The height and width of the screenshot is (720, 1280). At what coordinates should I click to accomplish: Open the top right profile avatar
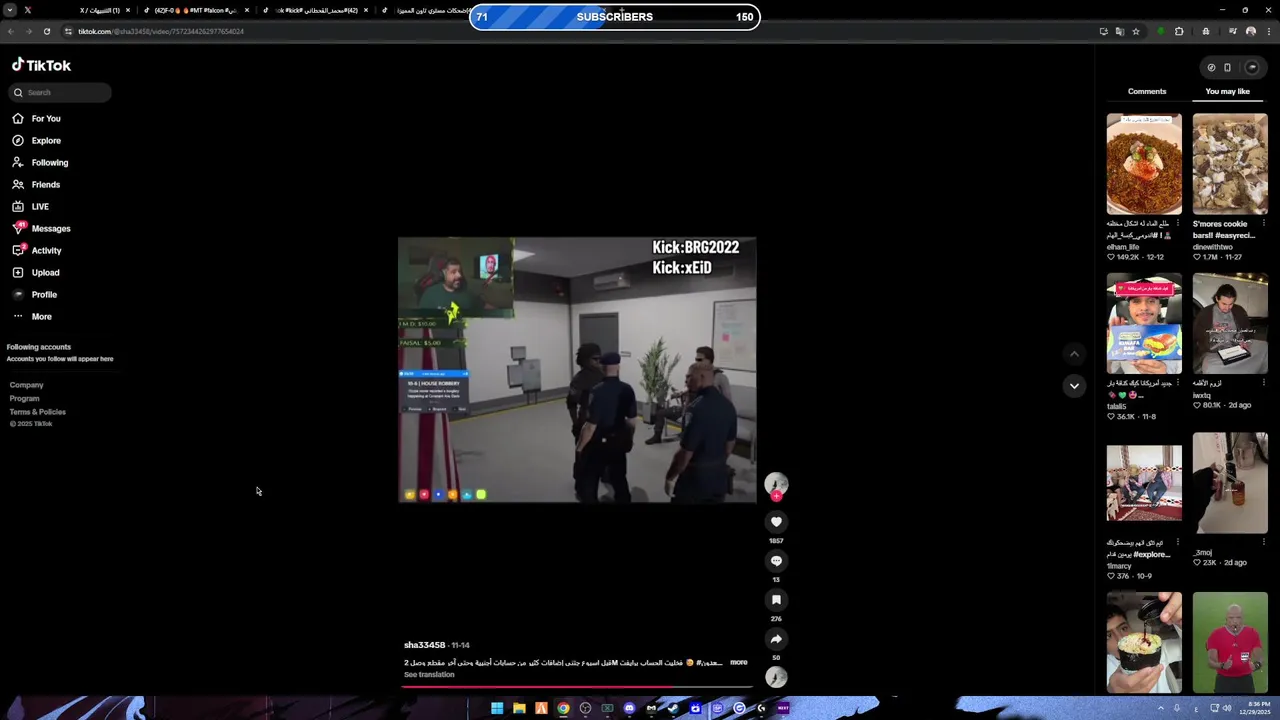[1252, 68]
